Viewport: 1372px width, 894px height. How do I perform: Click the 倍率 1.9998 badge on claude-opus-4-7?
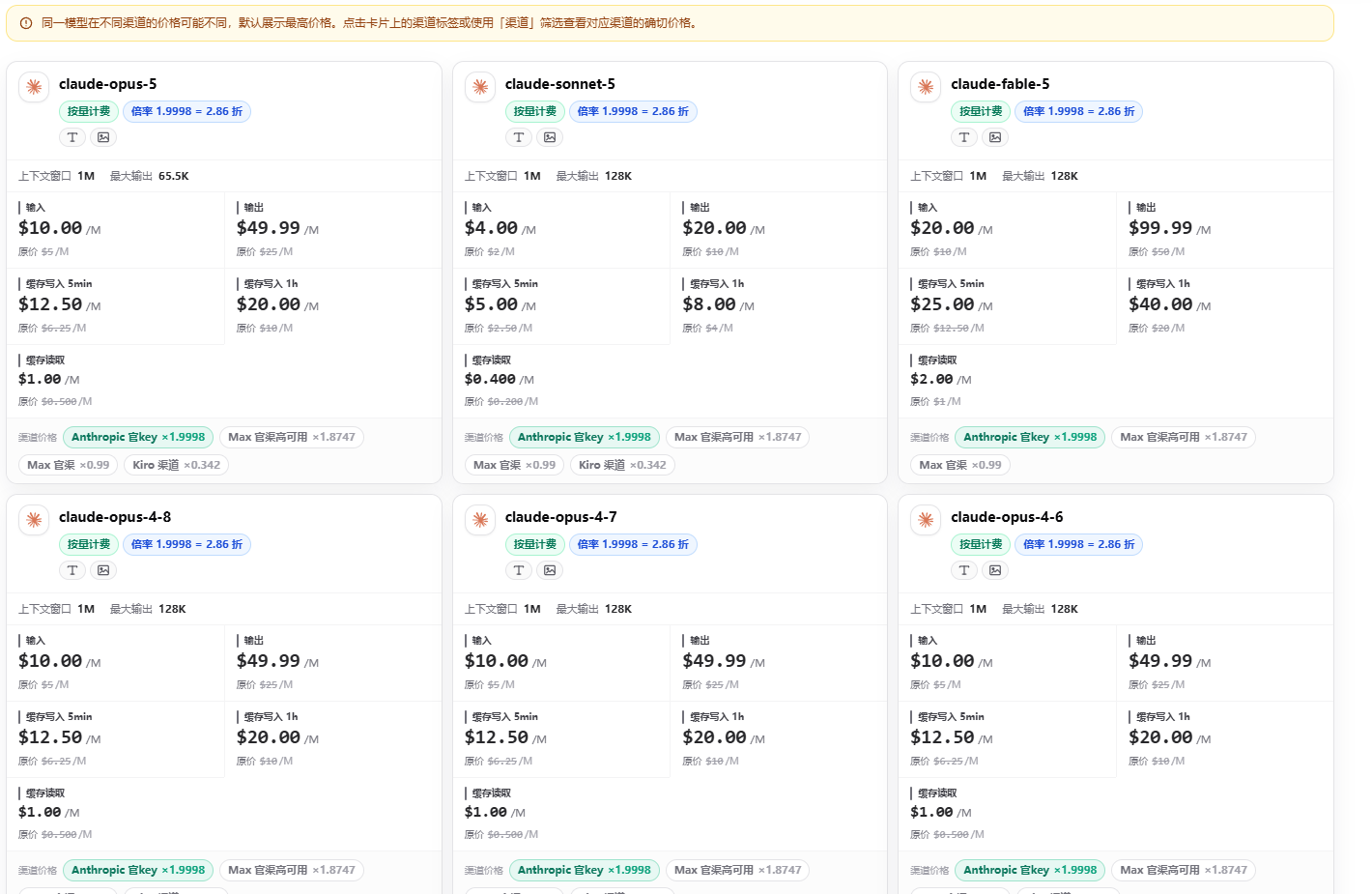633,544
